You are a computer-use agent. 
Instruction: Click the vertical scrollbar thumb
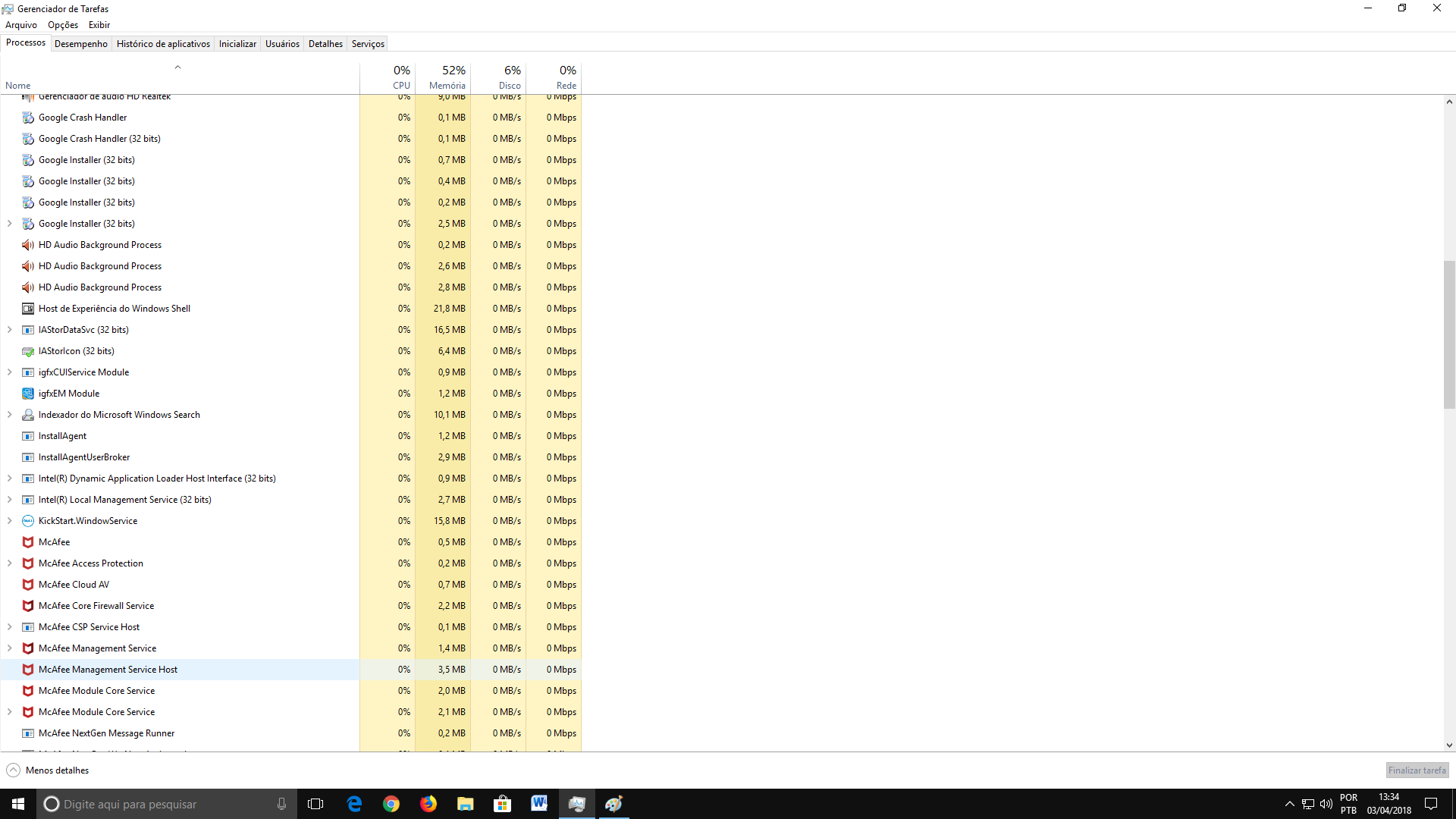(x=1449, y=334)
